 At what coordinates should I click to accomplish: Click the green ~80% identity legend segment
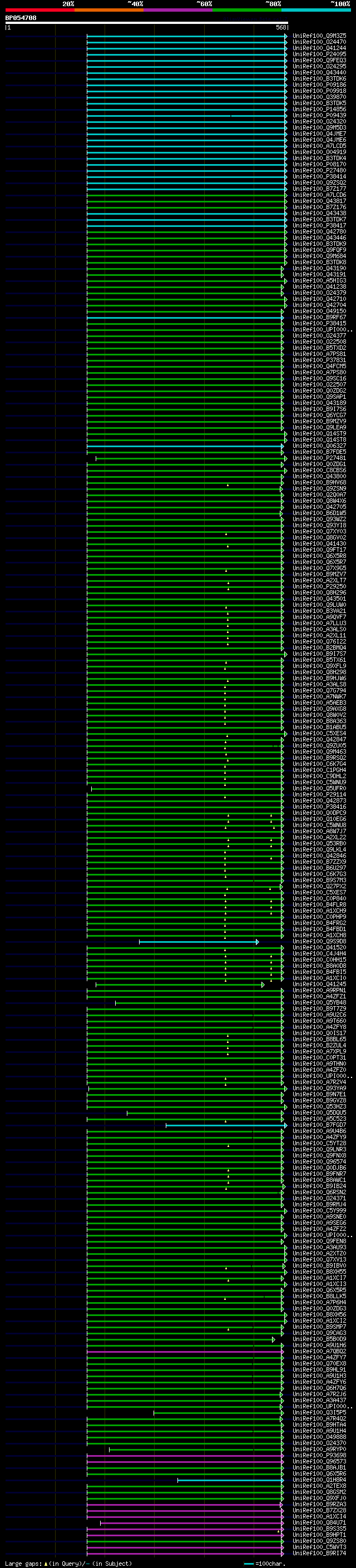point(247,10)
